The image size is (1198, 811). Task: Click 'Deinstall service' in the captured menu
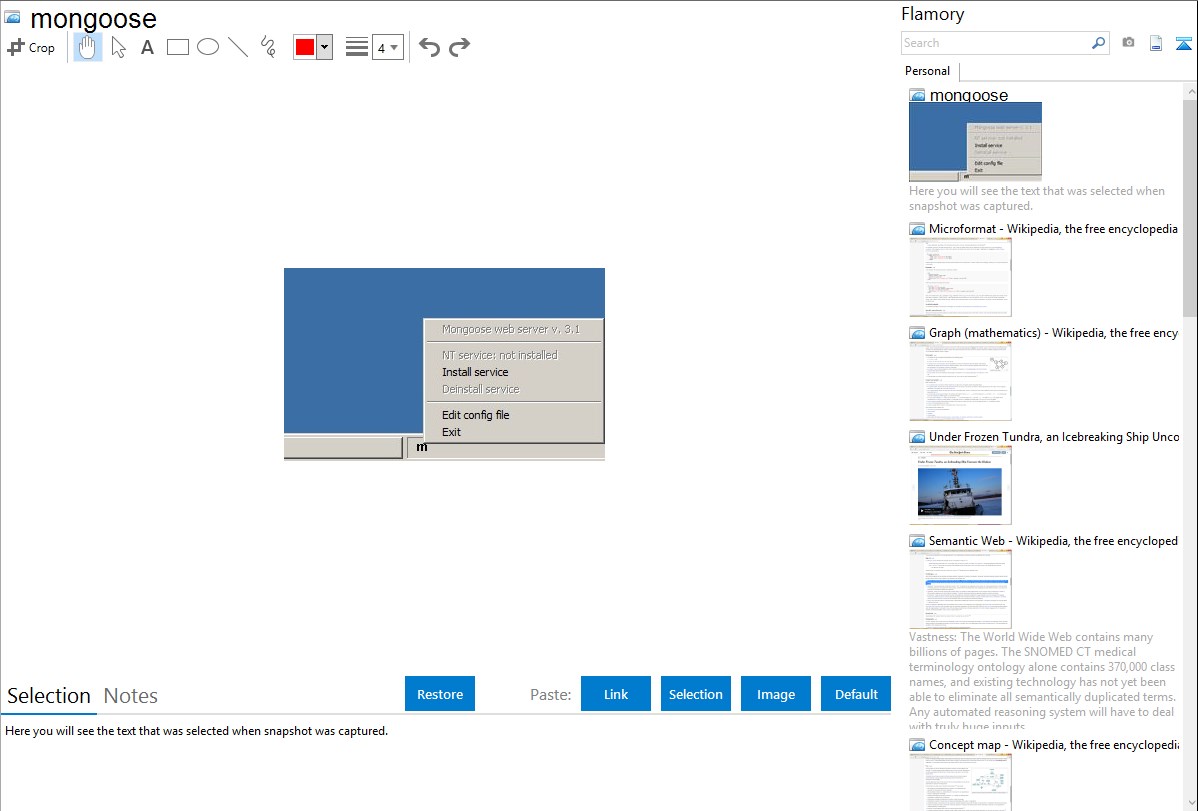coord(481,389)
